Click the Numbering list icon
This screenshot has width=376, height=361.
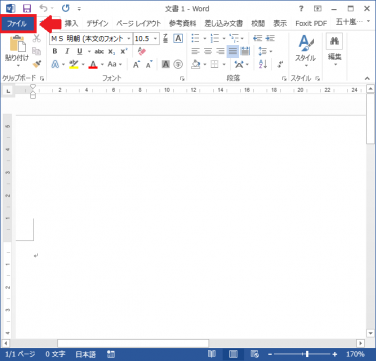click(x=215, y=39)
